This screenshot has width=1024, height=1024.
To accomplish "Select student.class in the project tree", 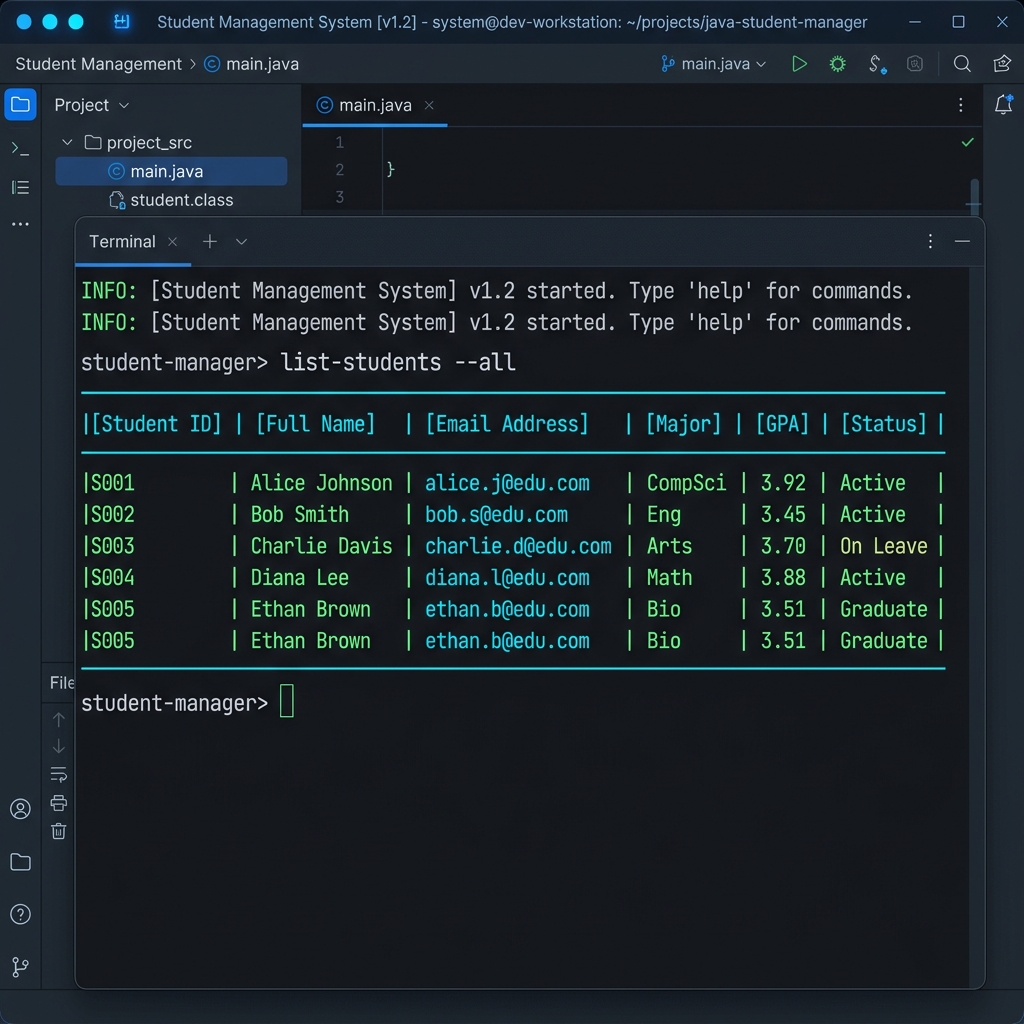I will tap(171, 200).
